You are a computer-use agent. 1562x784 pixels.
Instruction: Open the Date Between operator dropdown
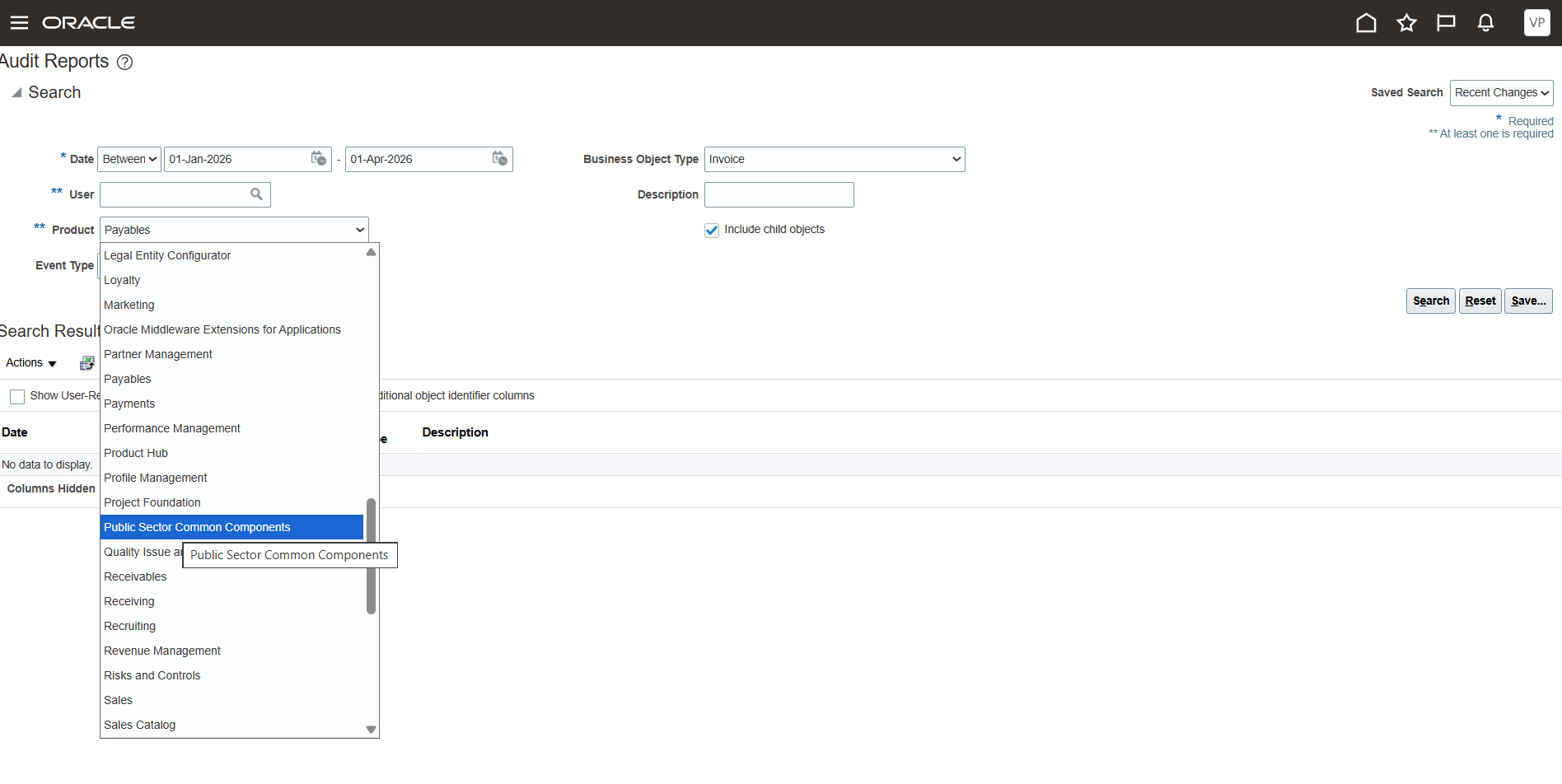point(129,159)
